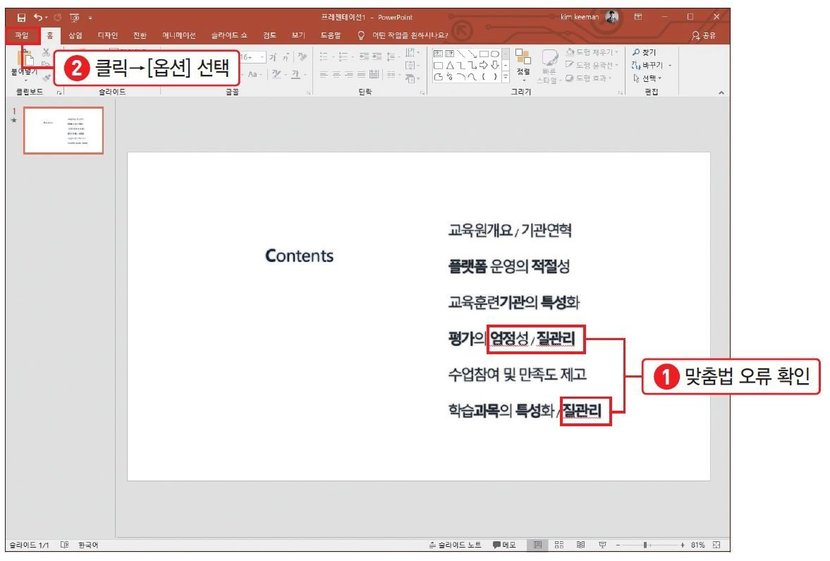This screenshot has height=561, width=830.
Task: Open 도형 채우기 (Shape Fill) dropdown
Action: [x=592, y=52]
